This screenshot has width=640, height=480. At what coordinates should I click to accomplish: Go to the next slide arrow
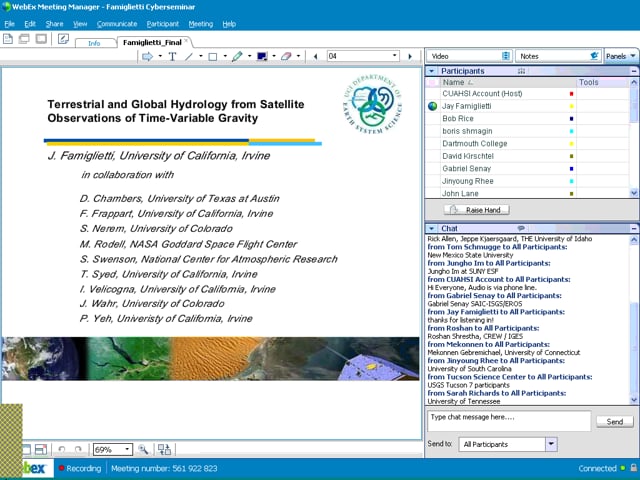coord(410,56)
